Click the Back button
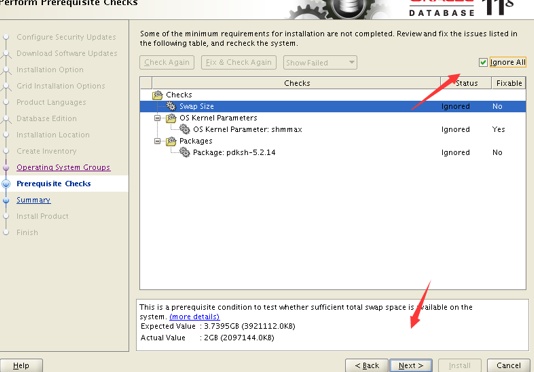This screenshot has width=534, height=372. tap(367, 366)
